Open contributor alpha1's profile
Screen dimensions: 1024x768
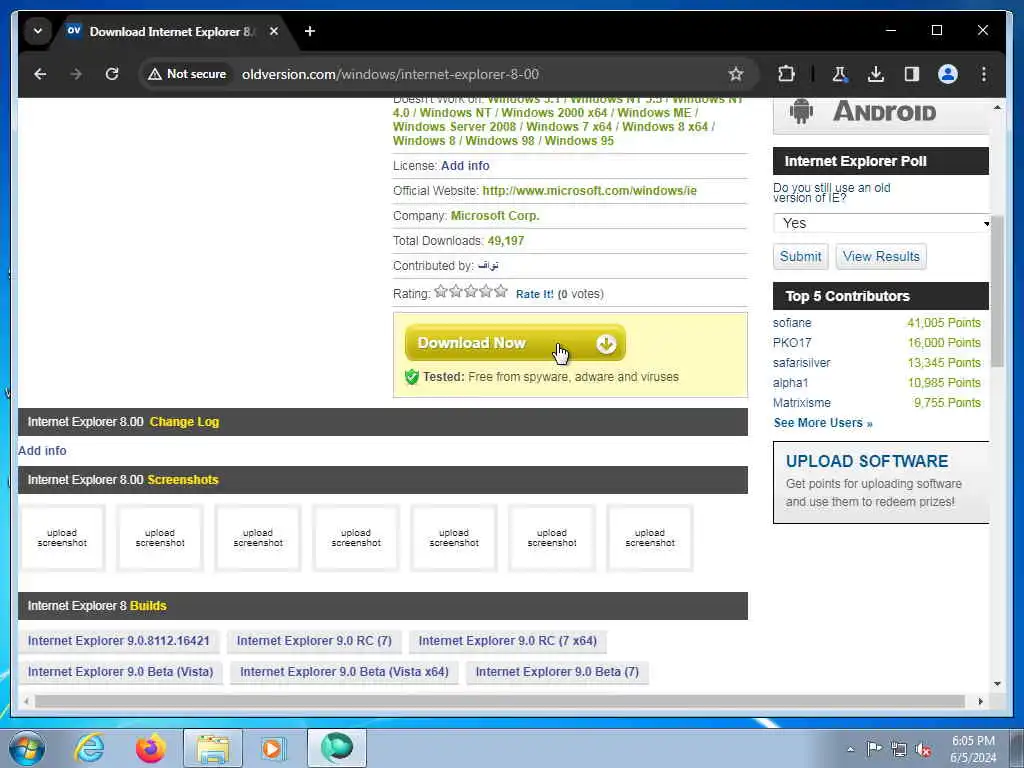click(x=790, y=383)
